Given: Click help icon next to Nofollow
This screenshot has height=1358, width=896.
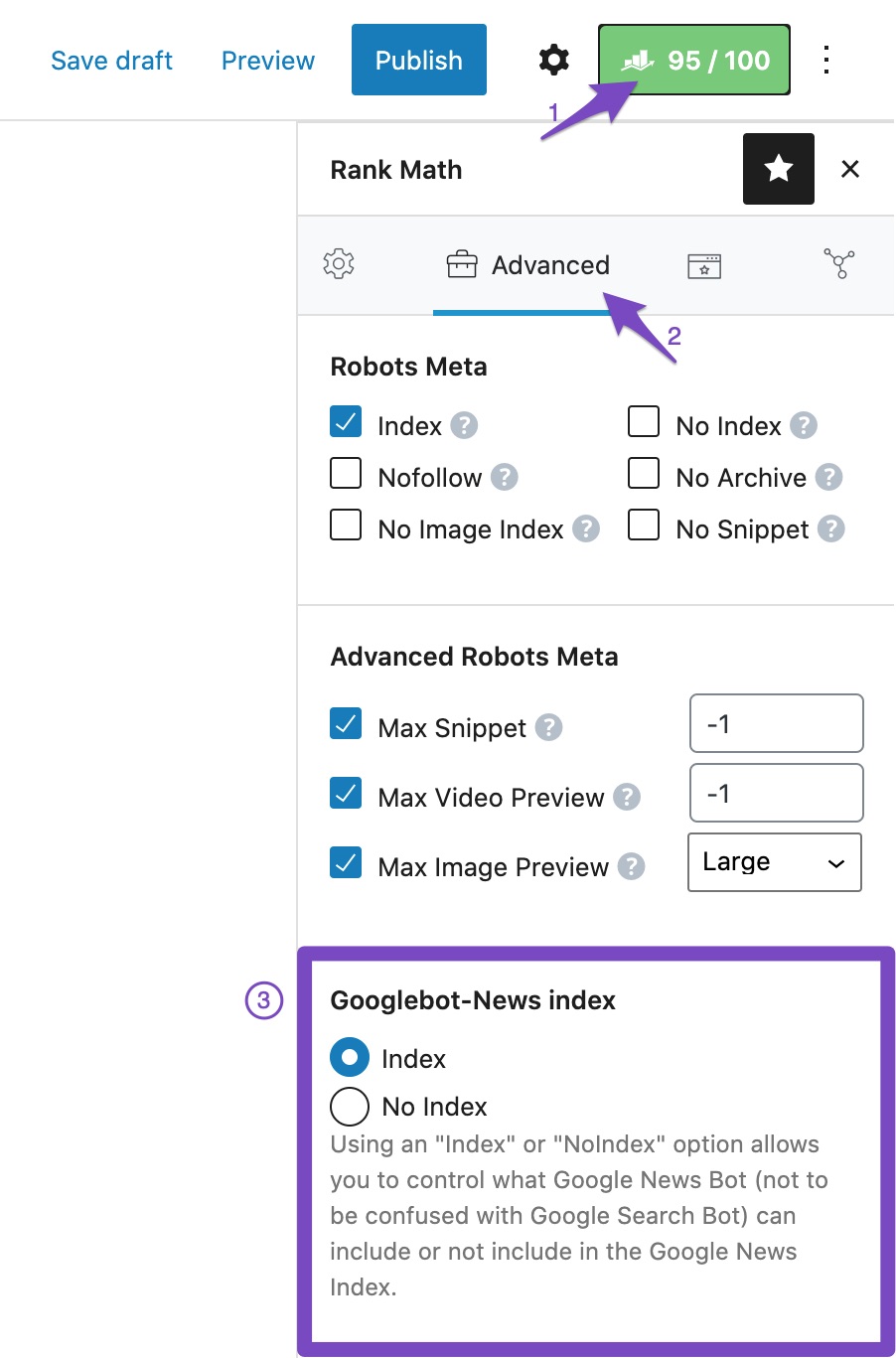Looking at the screenshot, I should pyautogui.click(x=505, y=477).
